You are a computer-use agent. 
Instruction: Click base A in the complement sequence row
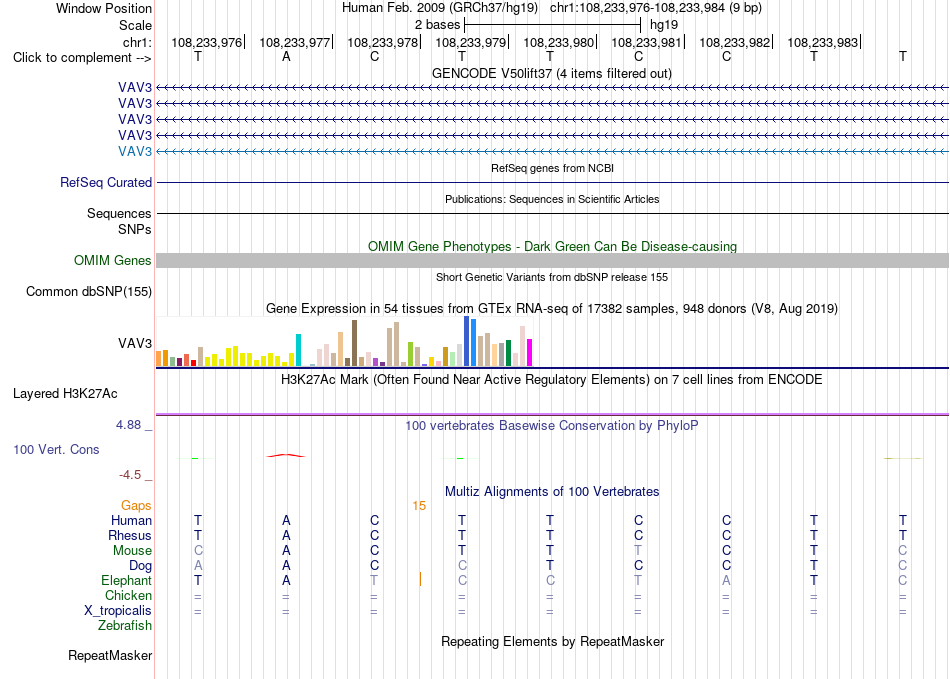pos(286,57)
